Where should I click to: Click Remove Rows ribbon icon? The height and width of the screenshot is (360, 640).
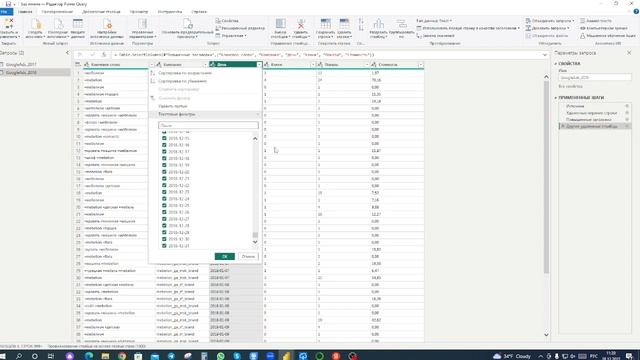(344, 24)
